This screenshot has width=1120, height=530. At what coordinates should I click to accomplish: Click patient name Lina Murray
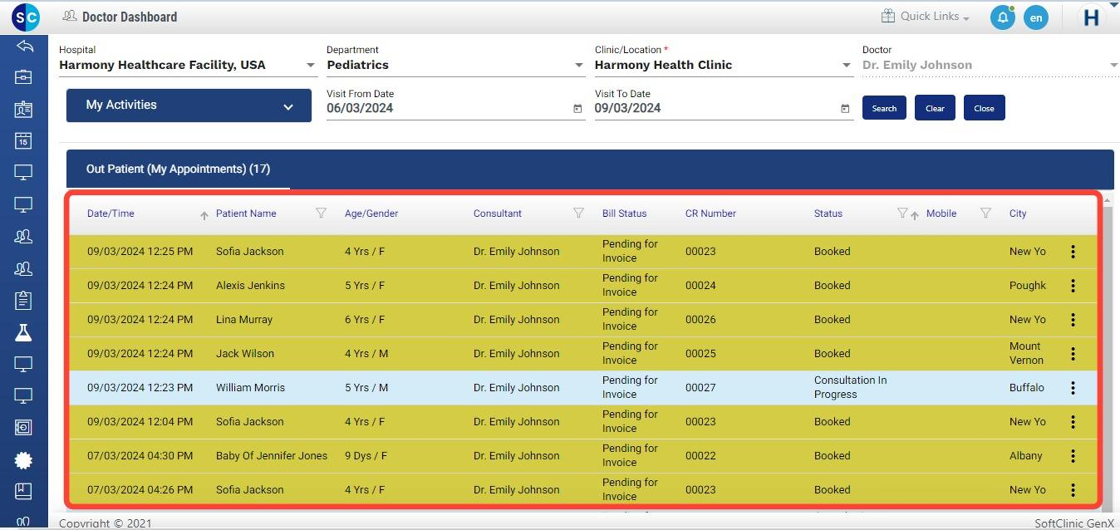point(244,319)
